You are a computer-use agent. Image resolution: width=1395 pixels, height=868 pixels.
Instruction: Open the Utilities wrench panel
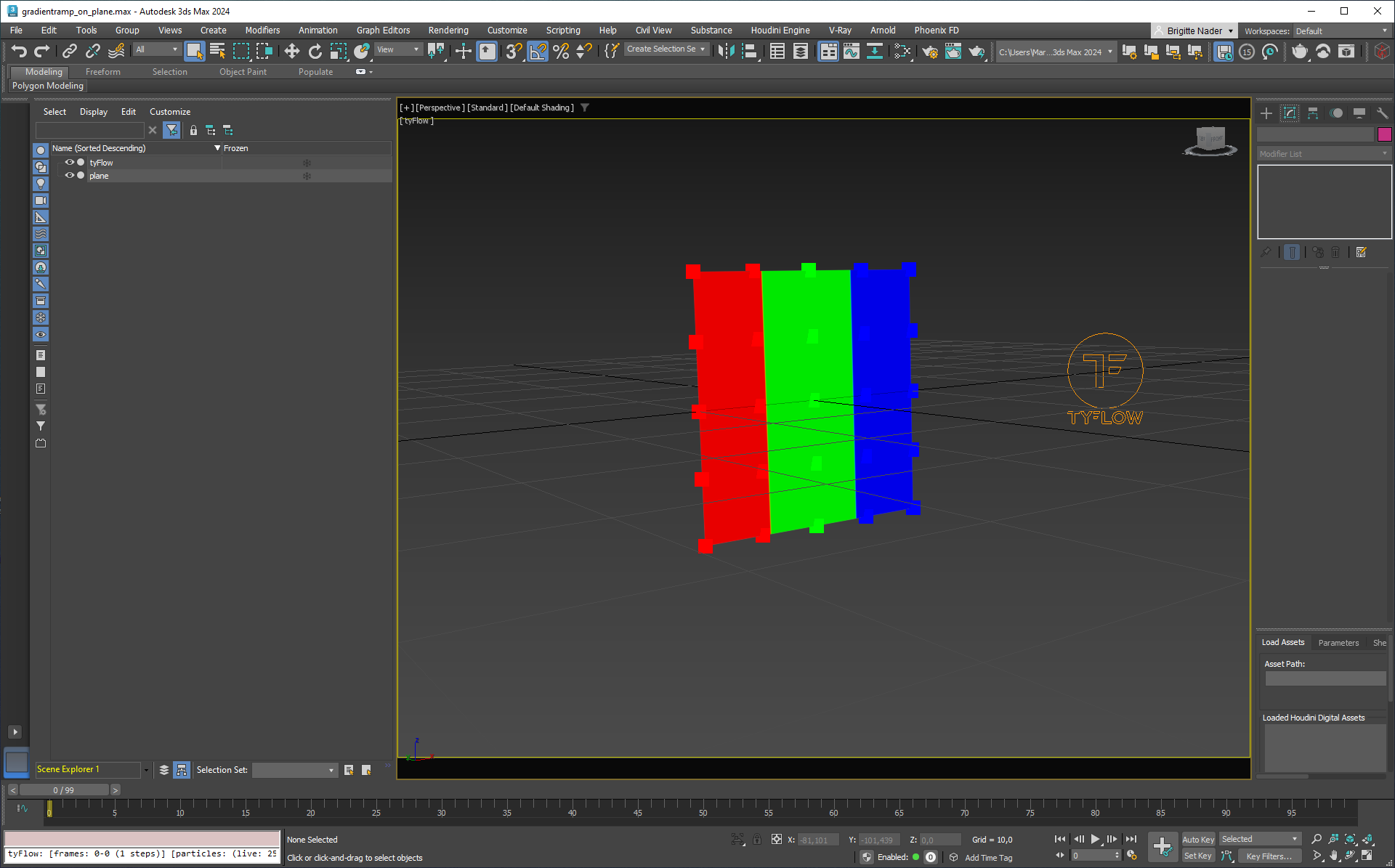1382,113
